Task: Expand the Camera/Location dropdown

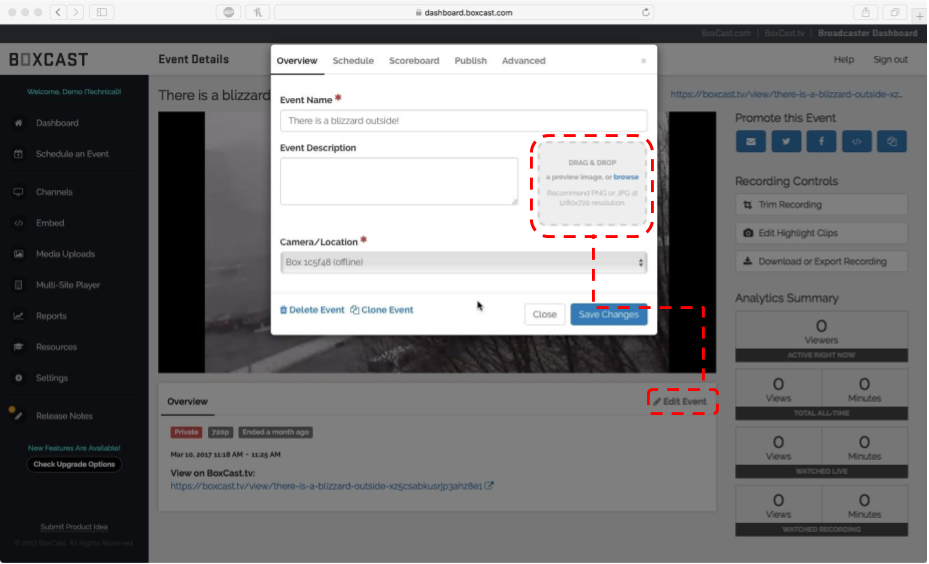Action: pyautogui.click(x=463, y=262)
